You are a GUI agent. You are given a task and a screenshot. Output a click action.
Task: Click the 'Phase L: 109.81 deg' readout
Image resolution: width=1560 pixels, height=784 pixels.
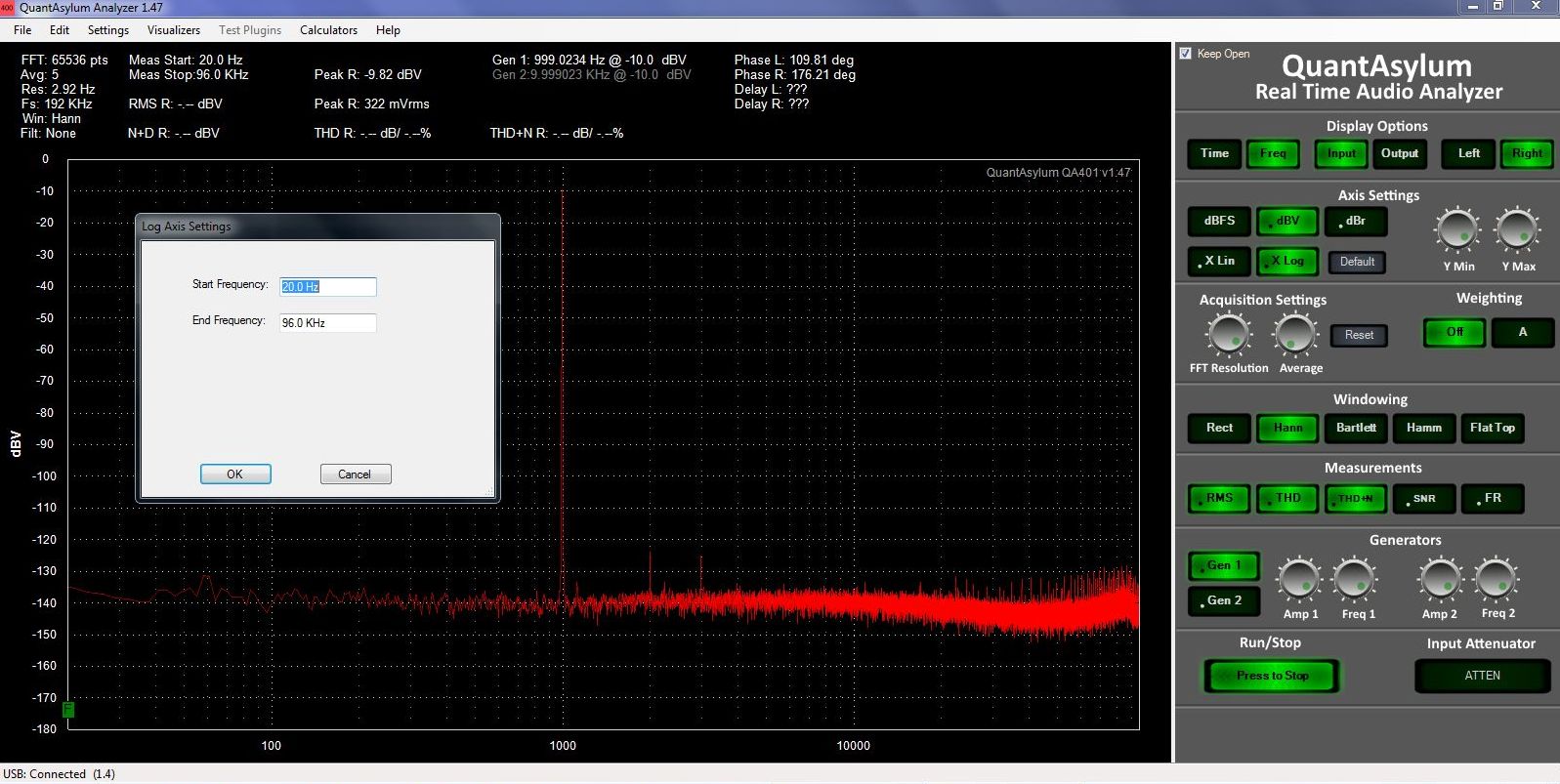[x=793, y=60]
